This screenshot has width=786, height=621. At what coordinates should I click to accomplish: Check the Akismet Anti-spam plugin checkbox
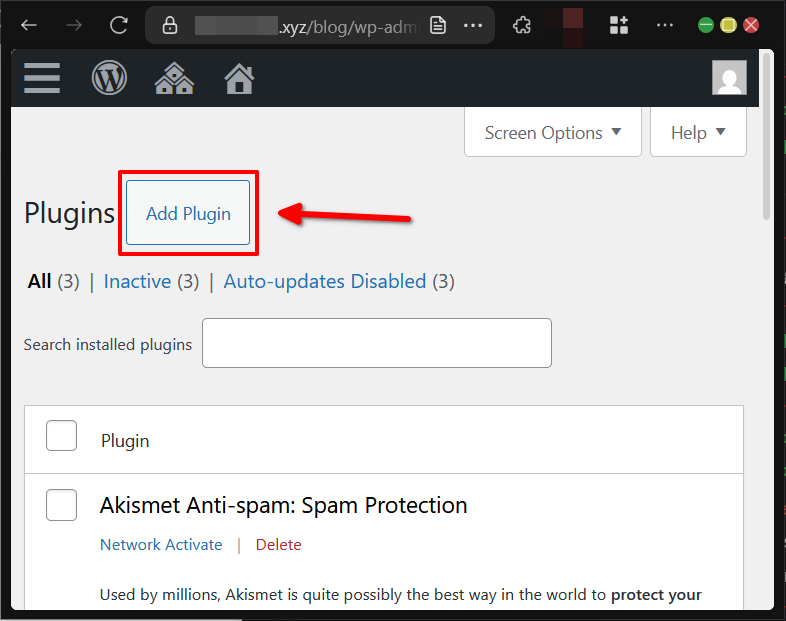point(62,505)
